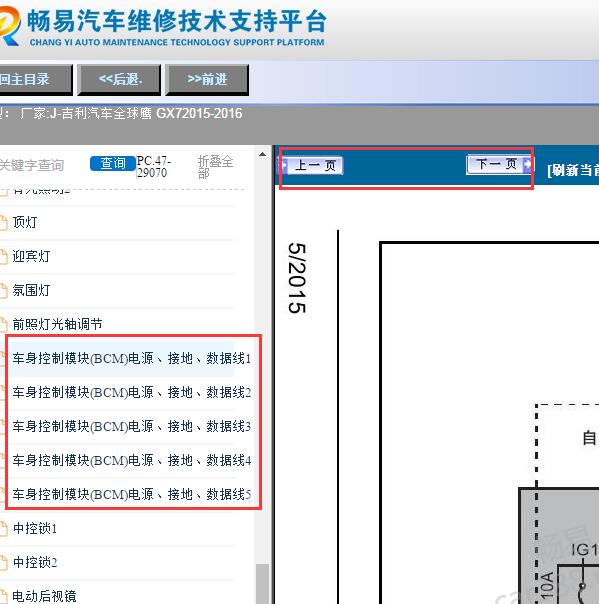The height and width of the screenshot is (604, 599).
Task: Click the 5/2015 date on diagram
Action: (x=297, y=278)
